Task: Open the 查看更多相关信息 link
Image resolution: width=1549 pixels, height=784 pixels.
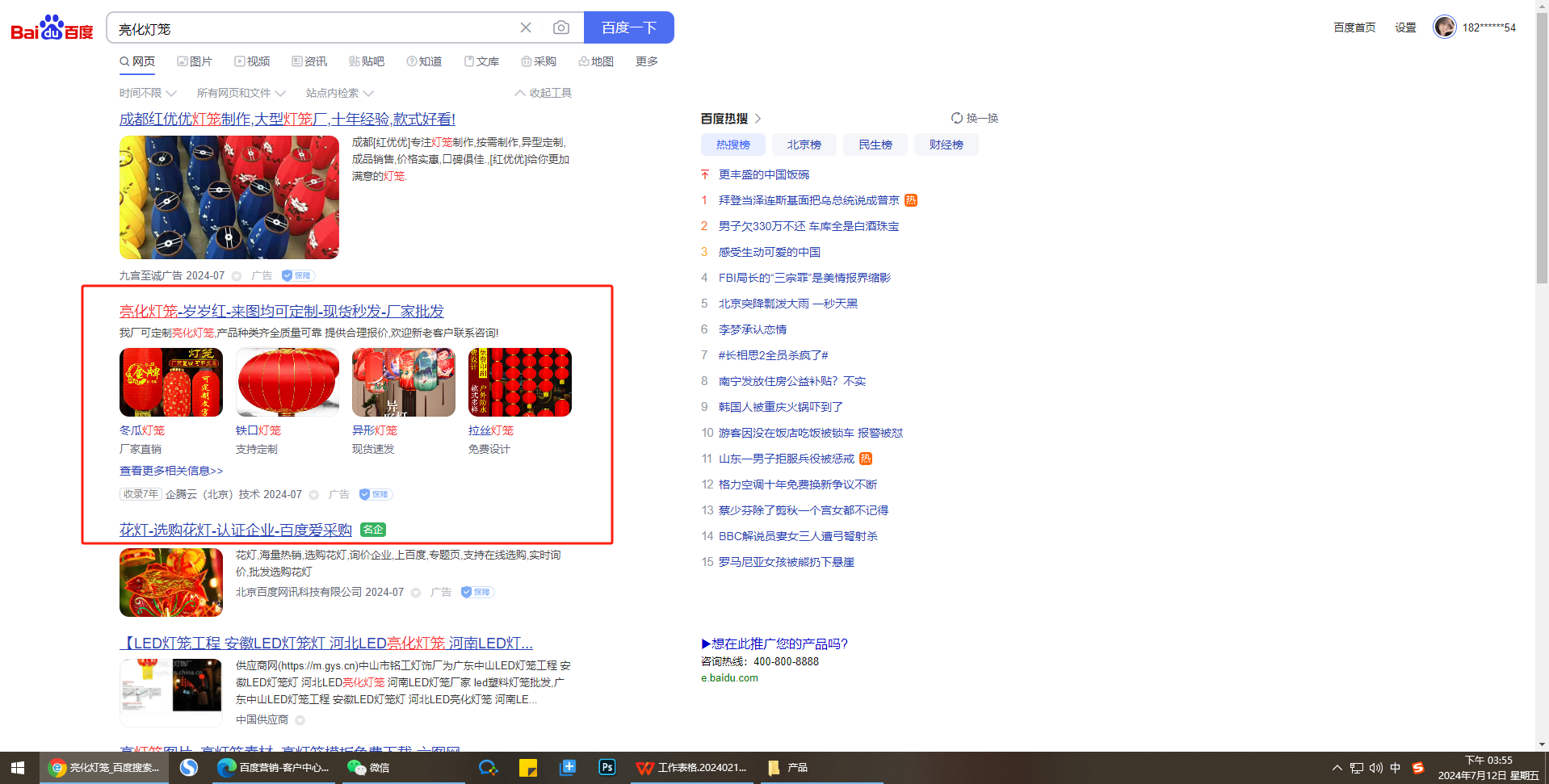Action: click(x=171, y=471)
